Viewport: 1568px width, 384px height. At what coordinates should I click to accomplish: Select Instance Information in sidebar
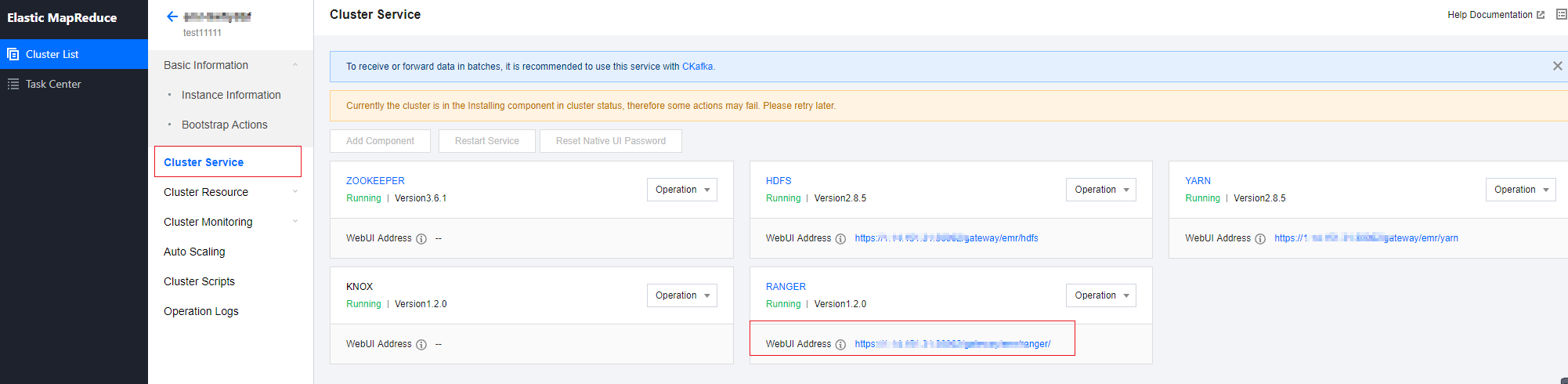pyautogui.click(x=231, y=95)
